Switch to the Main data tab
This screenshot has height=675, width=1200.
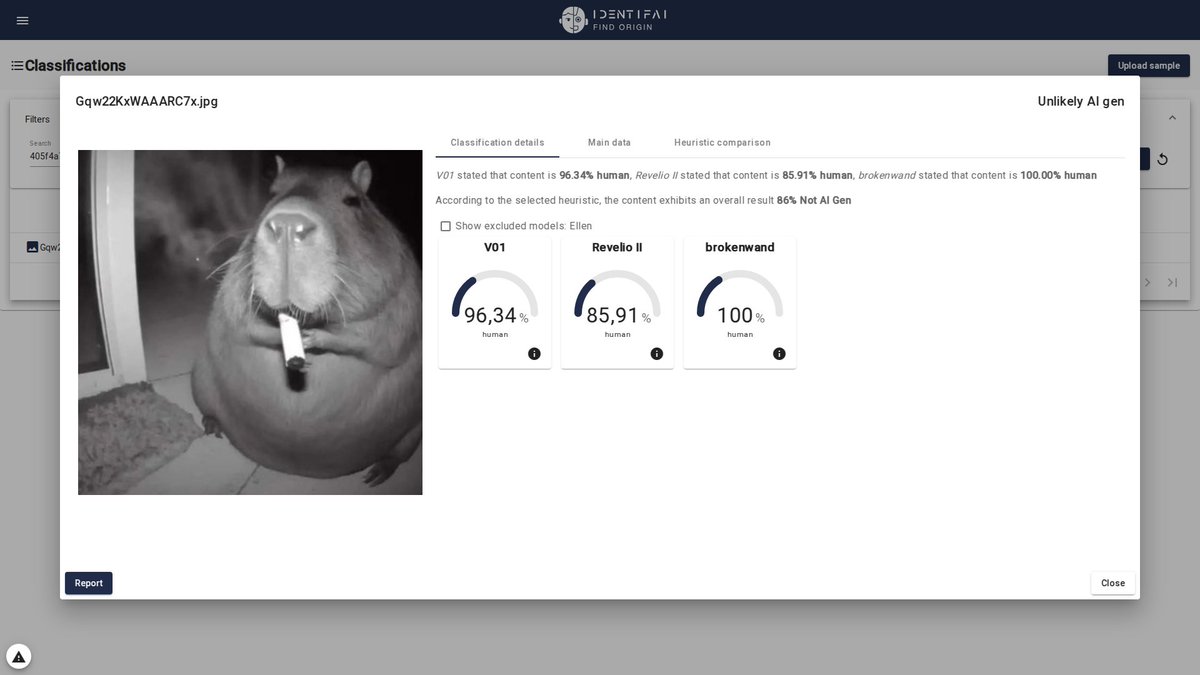[x=609, y=142]
